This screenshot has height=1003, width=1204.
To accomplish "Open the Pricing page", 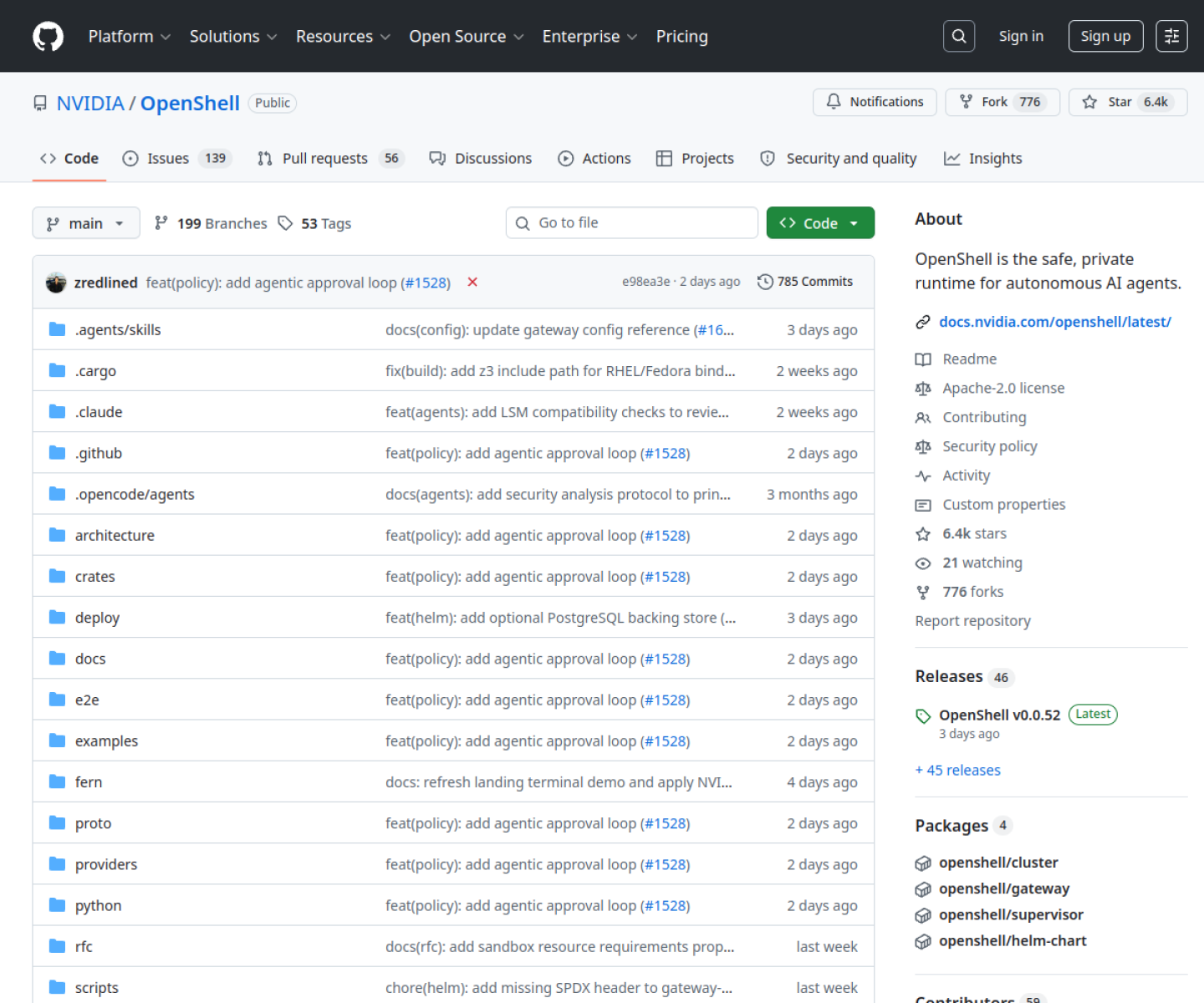I will click(681, 37).
